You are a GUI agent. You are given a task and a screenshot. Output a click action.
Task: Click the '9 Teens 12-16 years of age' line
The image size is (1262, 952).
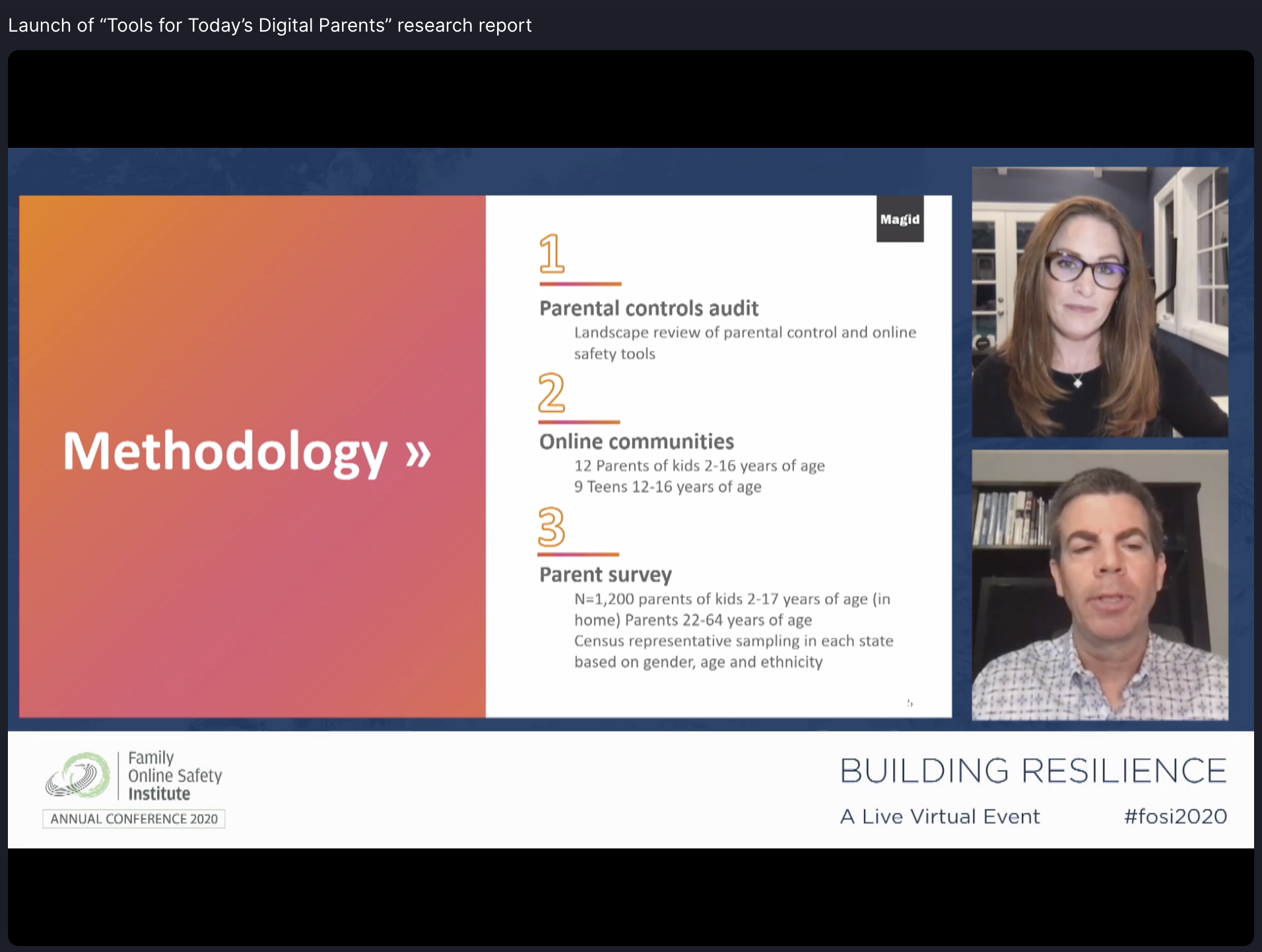coord(668,487)
